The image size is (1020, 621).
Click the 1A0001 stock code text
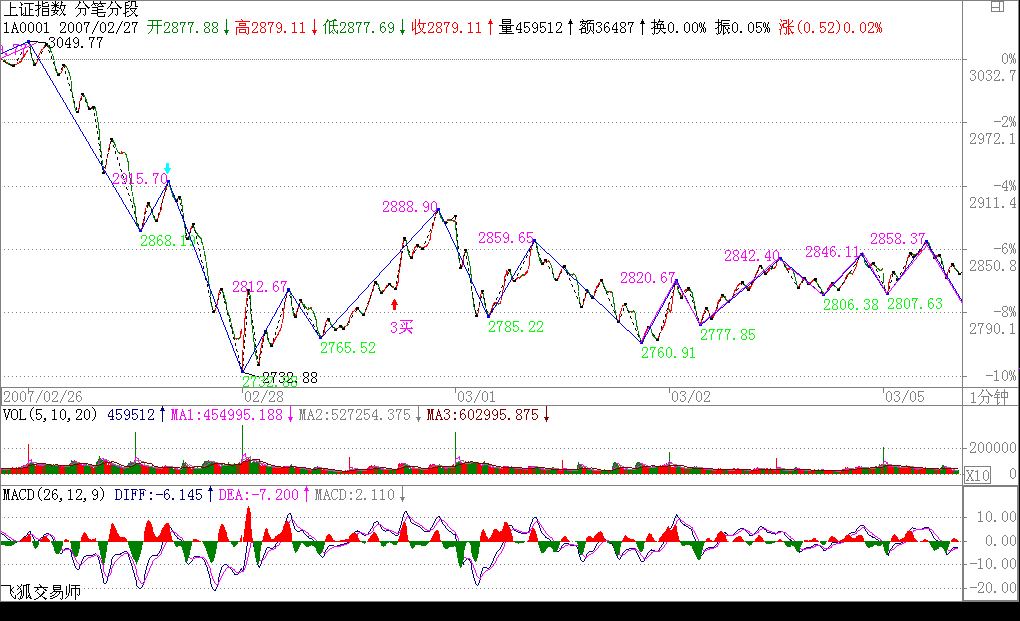[26, 27]
